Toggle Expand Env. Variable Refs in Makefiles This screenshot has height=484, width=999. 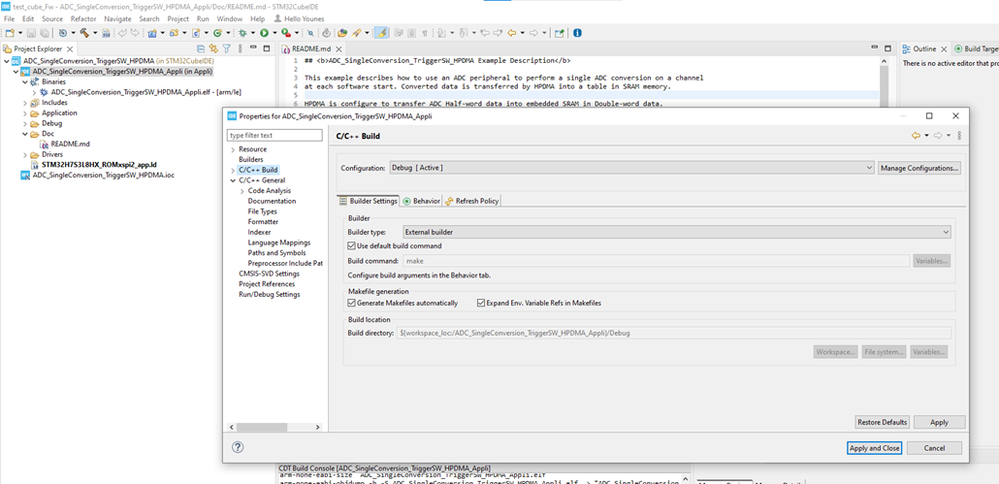point(480,303)
